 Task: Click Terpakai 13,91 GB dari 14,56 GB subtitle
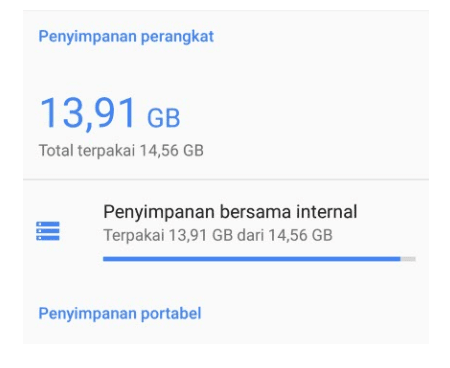tap(218, 235)
